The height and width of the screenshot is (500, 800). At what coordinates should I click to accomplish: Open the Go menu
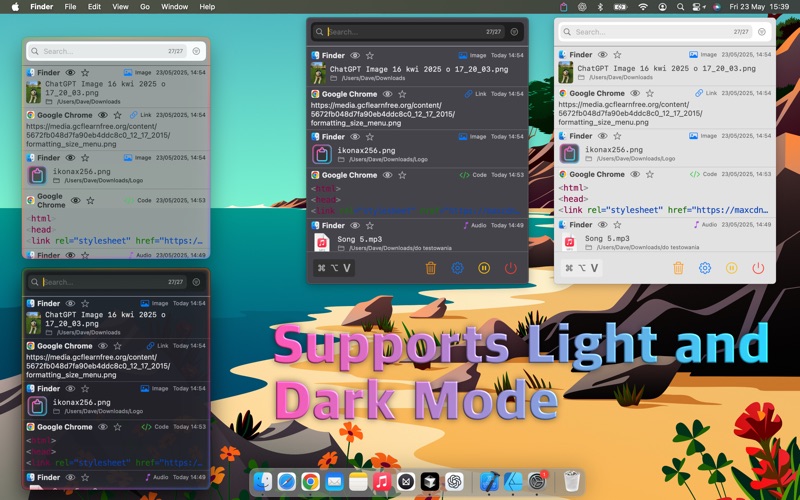point(145,7)
